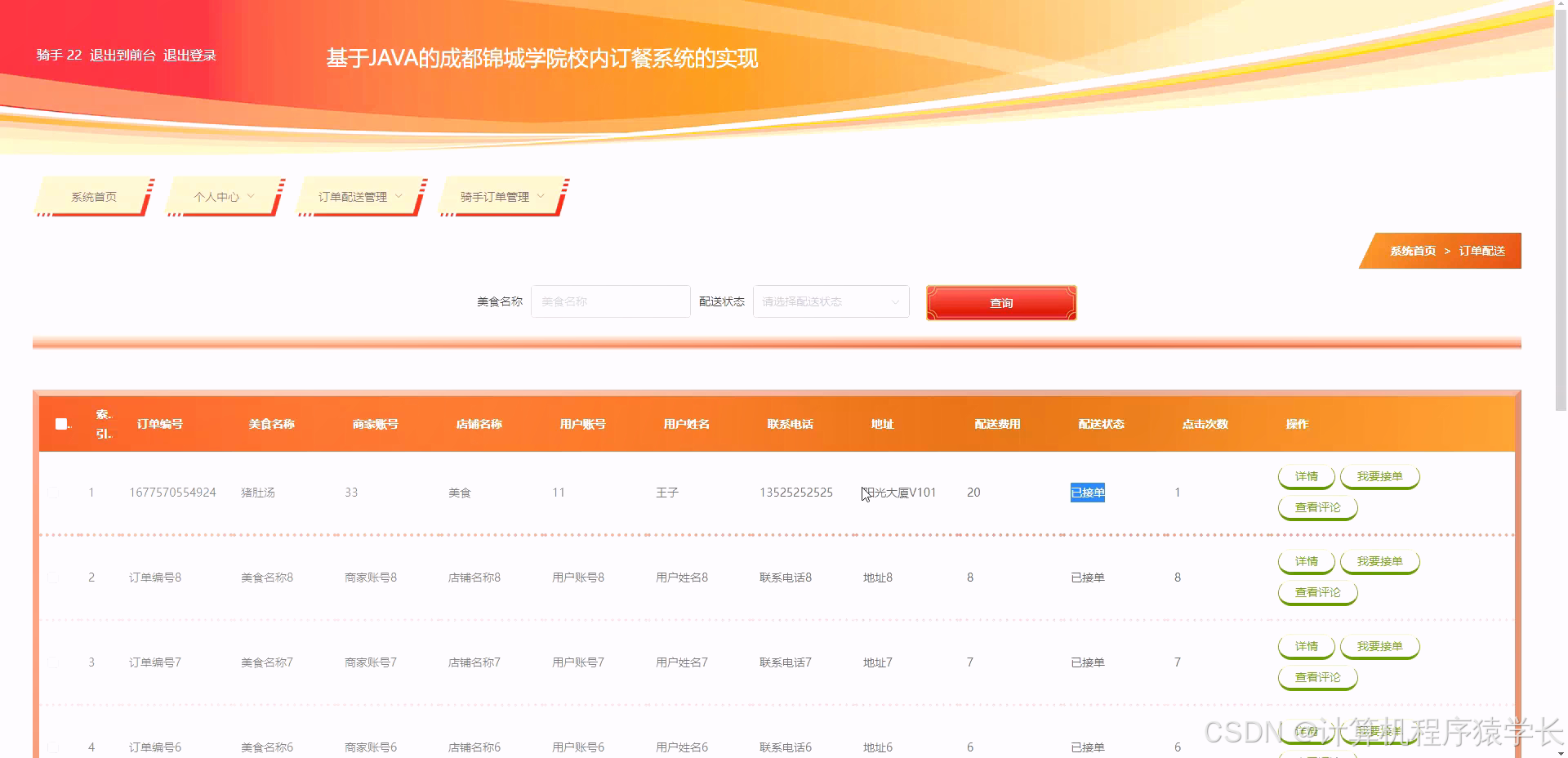The image size is (1568, 758).
Task: Click 退出到前台 to return to front site
Action: pos(121,55)
